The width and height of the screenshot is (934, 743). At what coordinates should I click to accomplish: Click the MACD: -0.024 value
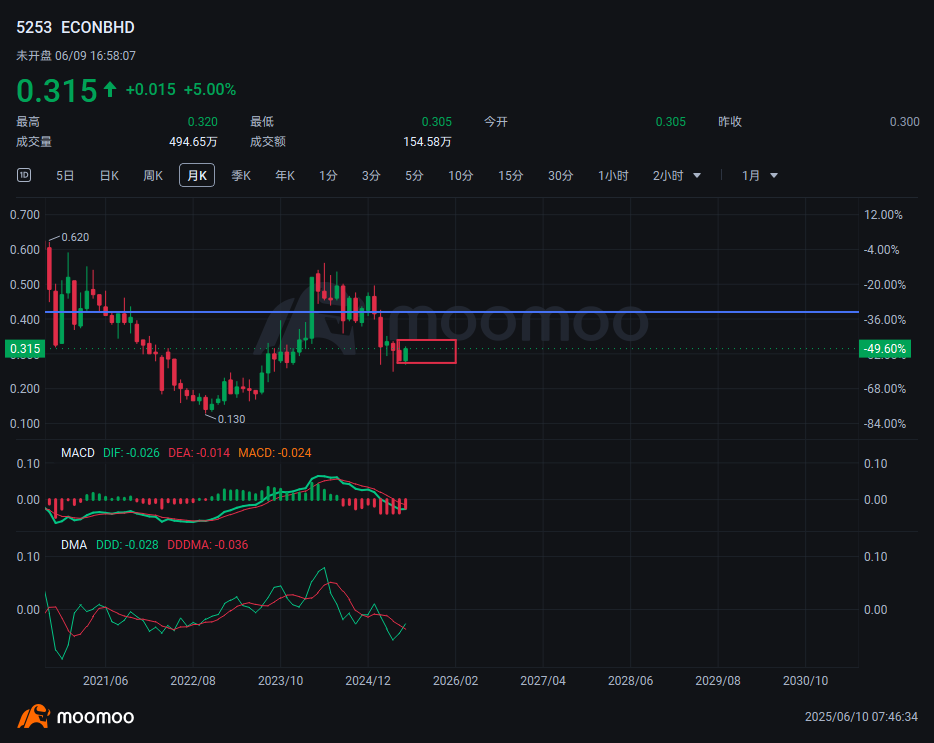click(x=275, y=453)
